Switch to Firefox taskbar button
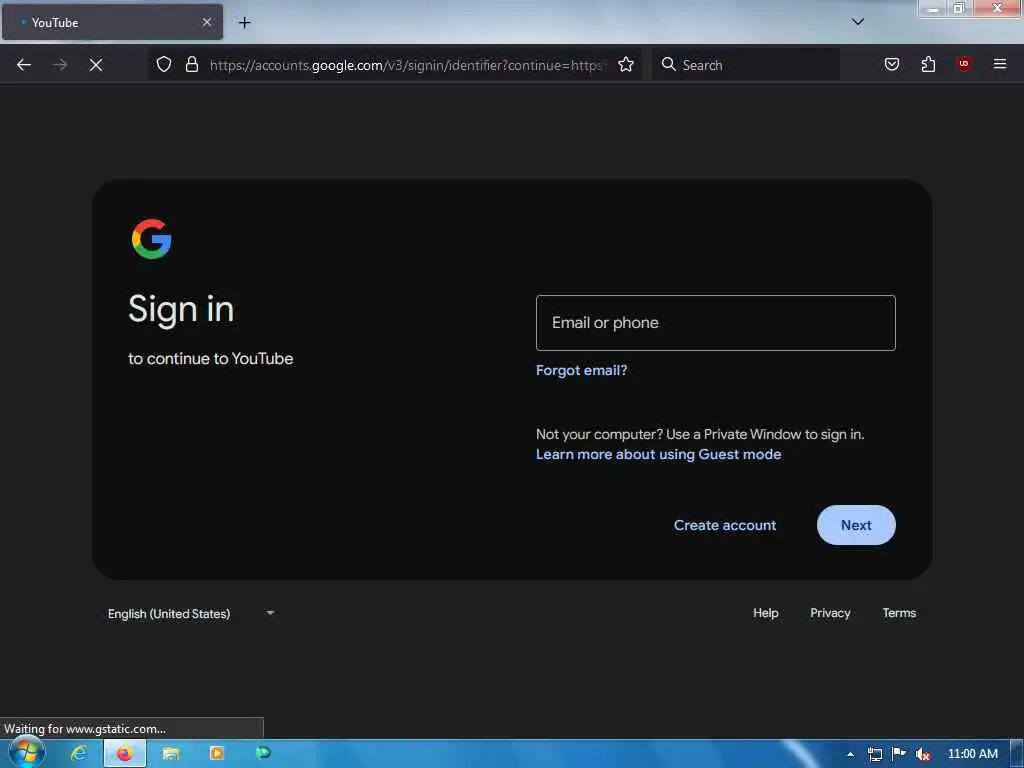The image size is (1024, 768). 125,753
